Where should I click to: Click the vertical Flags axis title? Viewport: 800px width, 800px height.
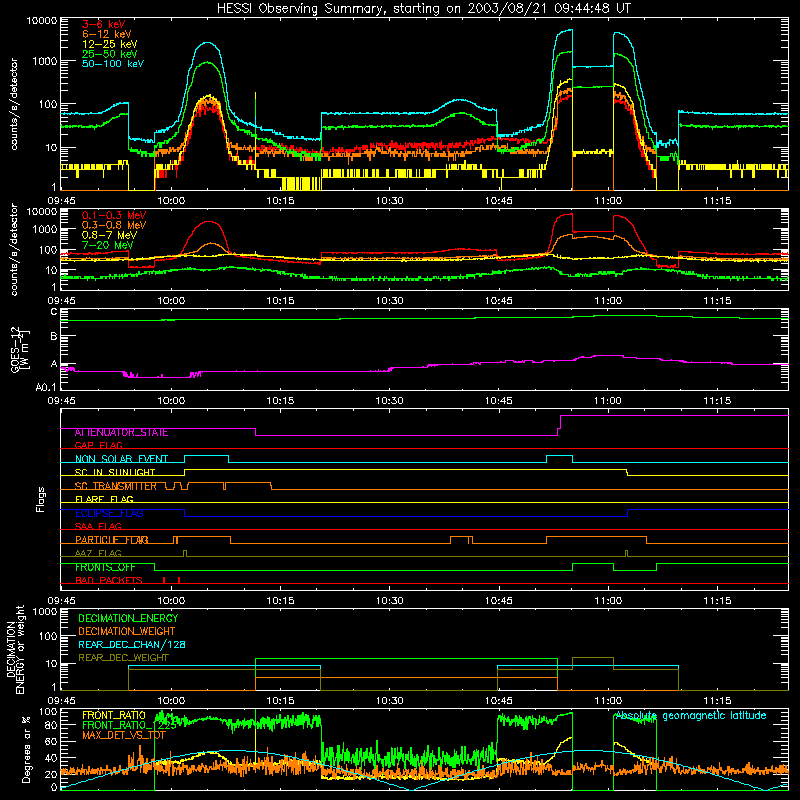(41, 499)
